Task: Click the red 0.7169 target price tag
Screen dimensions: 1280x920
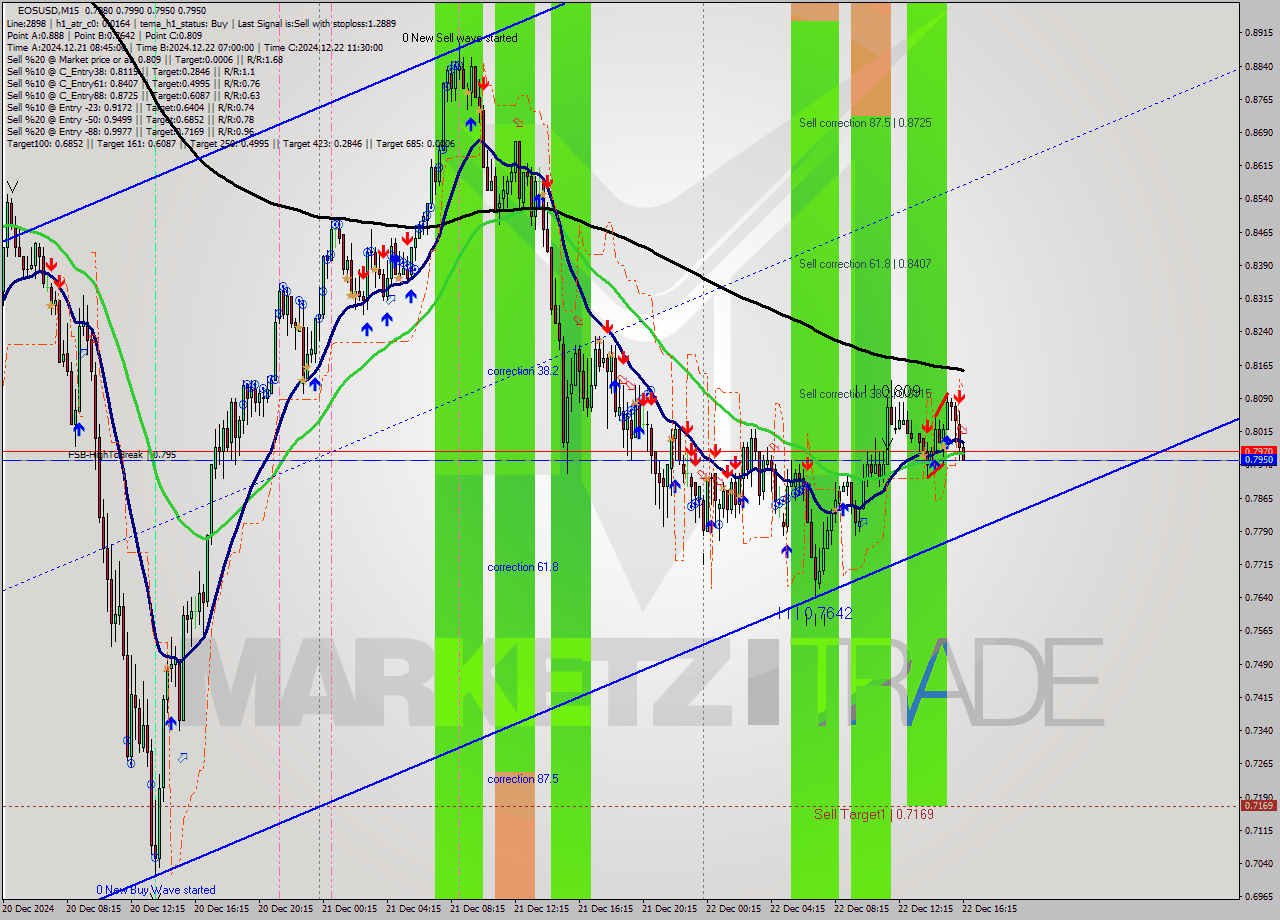Action: 1258,806
